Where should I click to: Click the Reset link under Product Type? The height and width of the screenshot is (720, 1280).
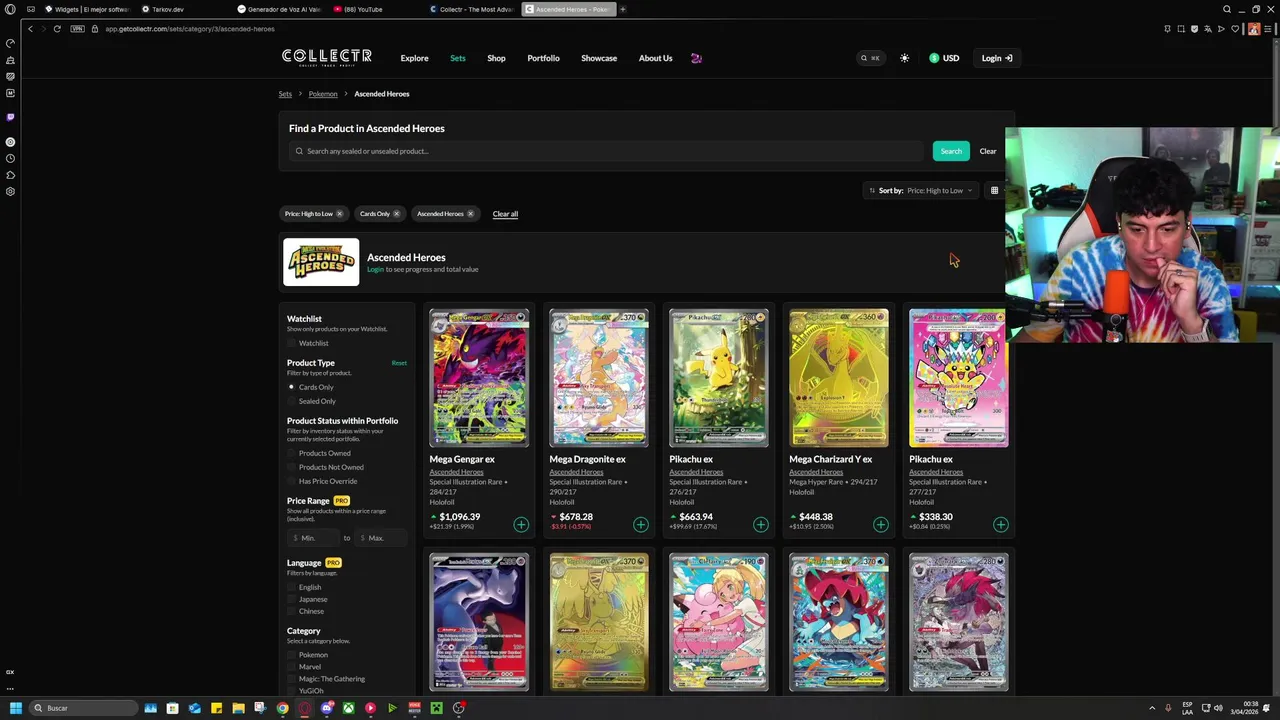pyautogui.click(x=399, y=363)
